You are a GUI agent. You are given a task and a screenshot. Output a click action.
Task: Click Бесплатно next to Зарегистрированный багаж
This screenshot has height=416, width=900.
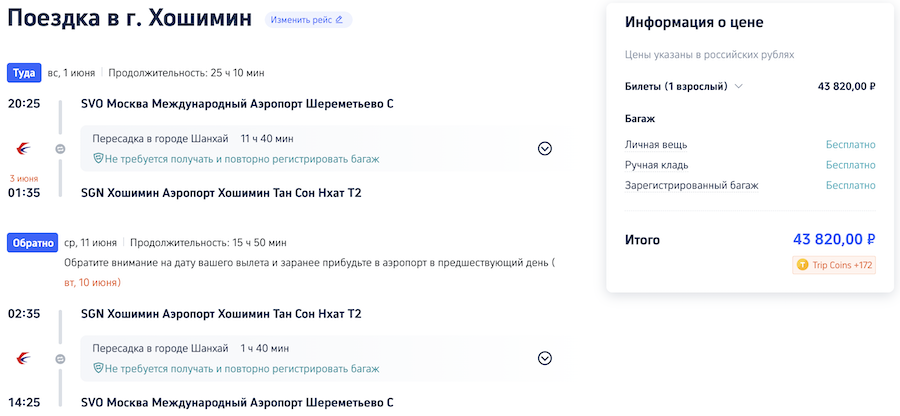[x=850, y=185]
